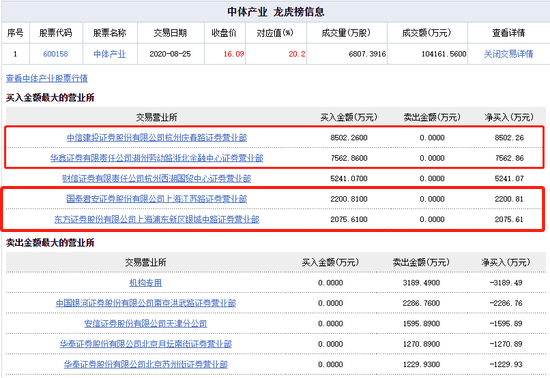
Task: Select sell amount 1270.8900
Action: [x=421, y=344]
